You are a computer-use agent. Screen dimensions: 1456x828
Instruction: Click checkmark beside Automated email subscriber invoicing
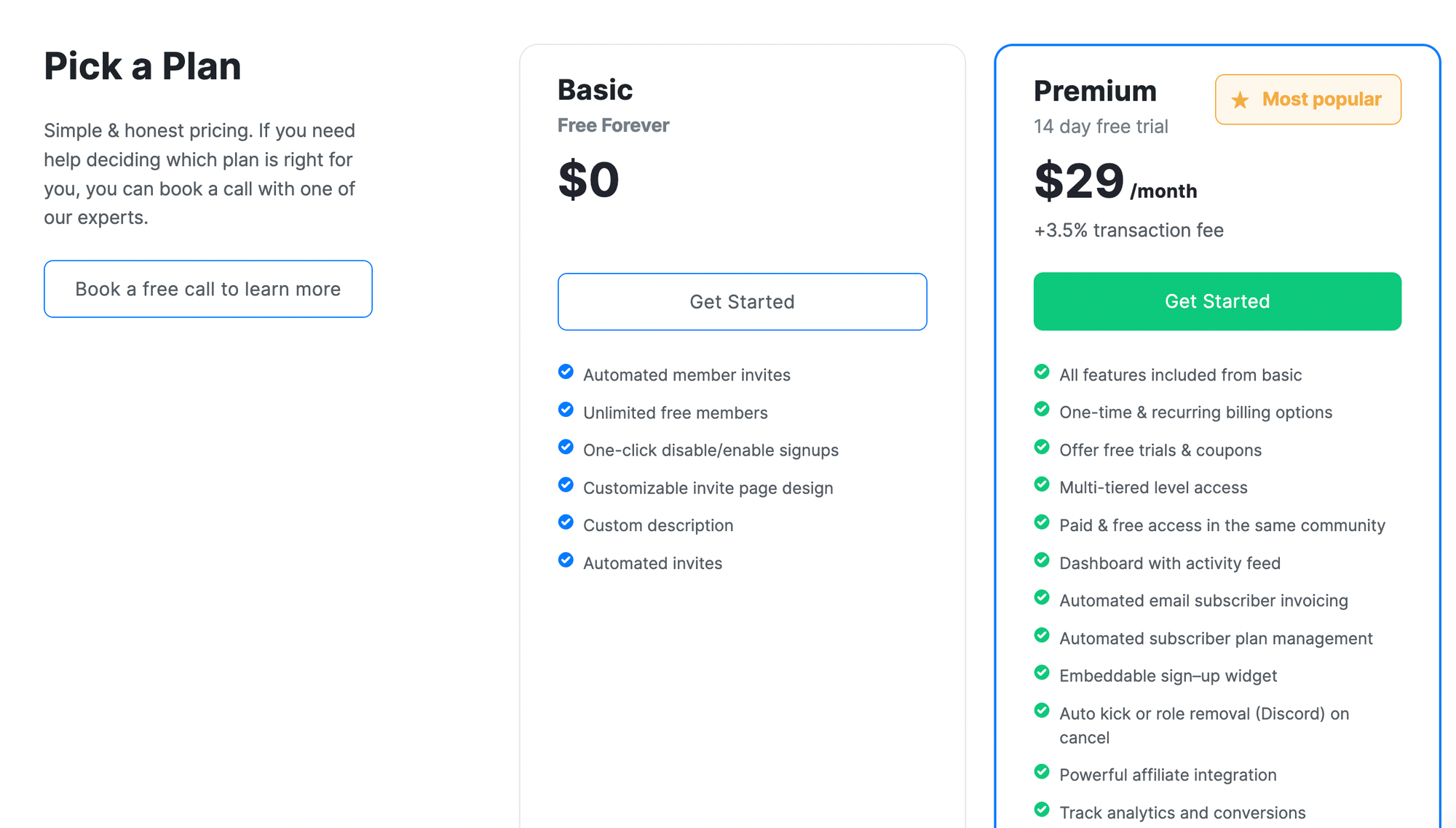click(x=1042, y=598)
